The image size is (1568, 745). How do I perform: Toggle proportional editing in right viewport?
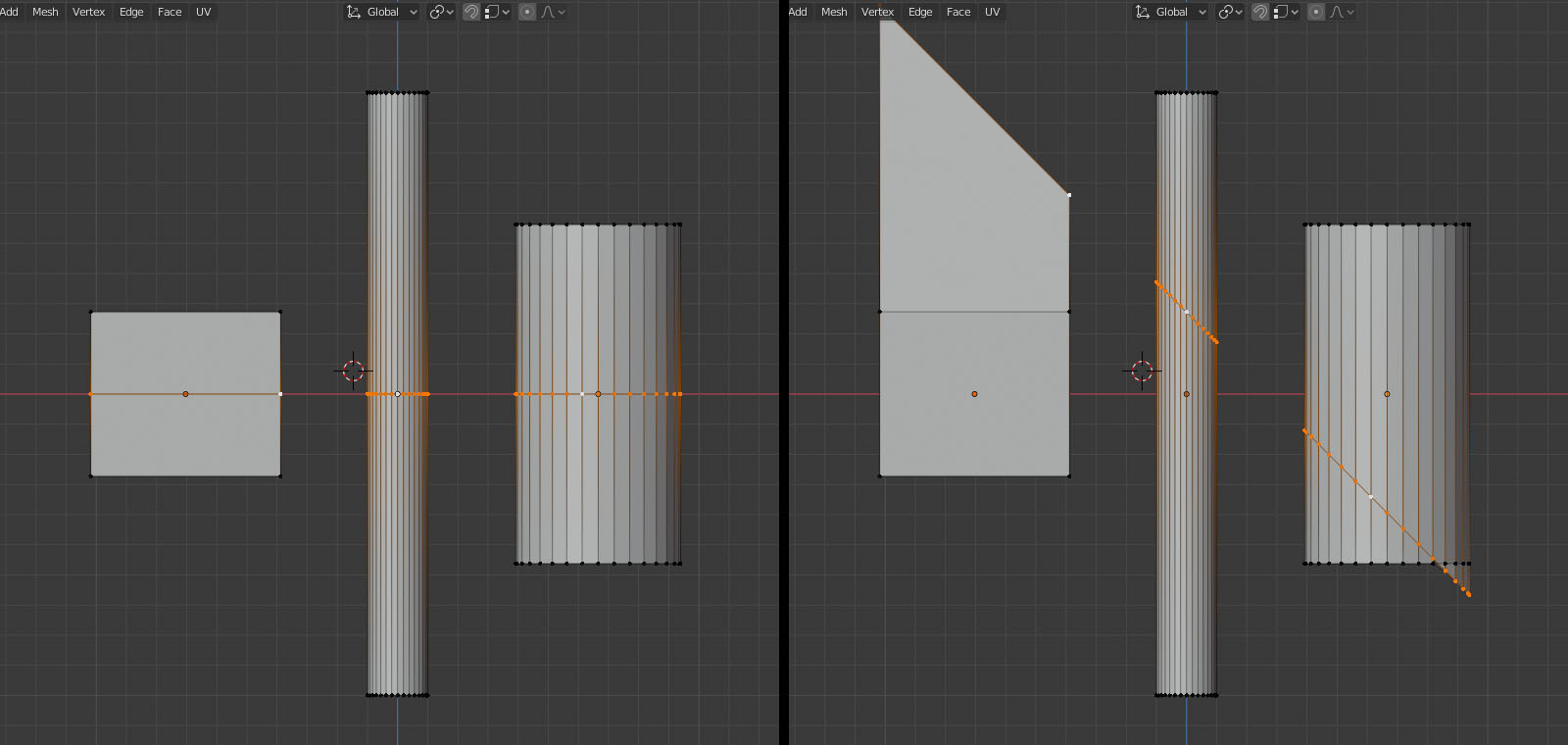click(1316, 12)
